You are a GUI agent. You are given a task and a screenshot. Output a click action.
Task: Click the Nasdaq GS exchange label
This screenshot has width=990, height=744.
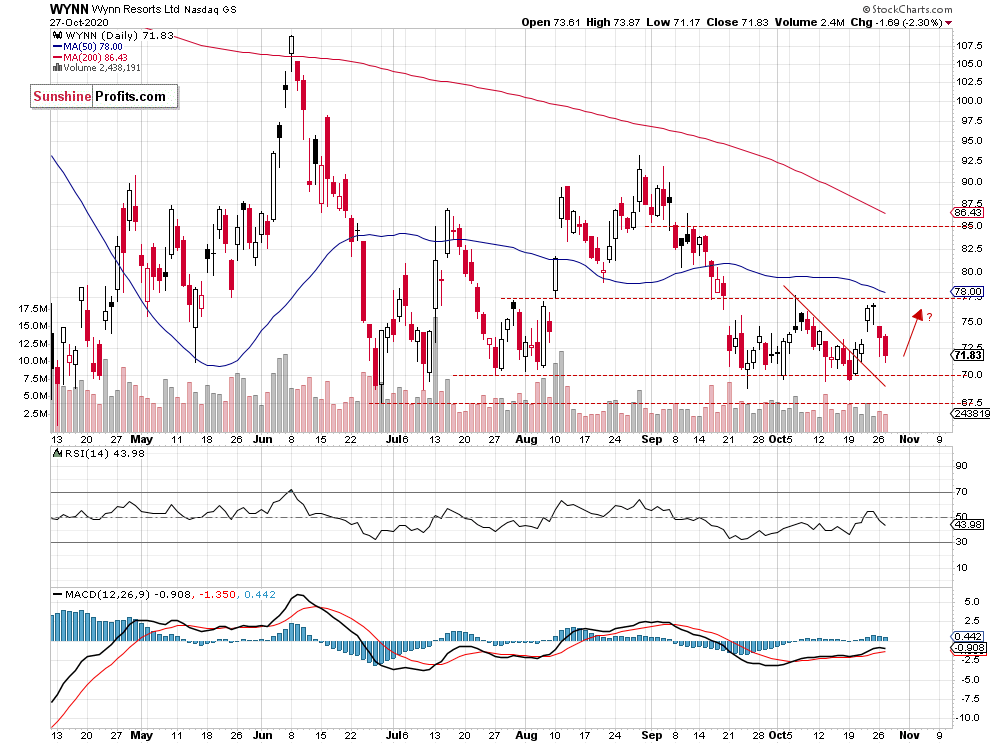210,10
